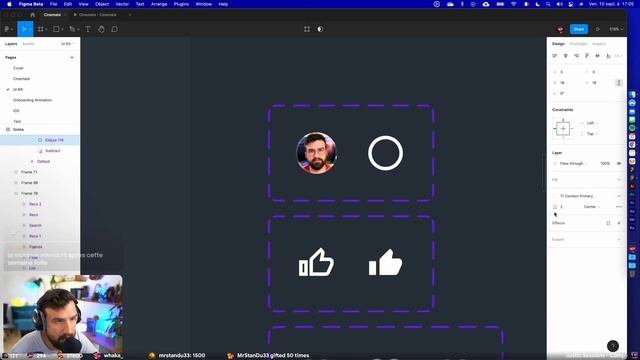640x360 pixels.
Task: Toggle the constrain proportions icon
Action: click(x=619, y=83)
